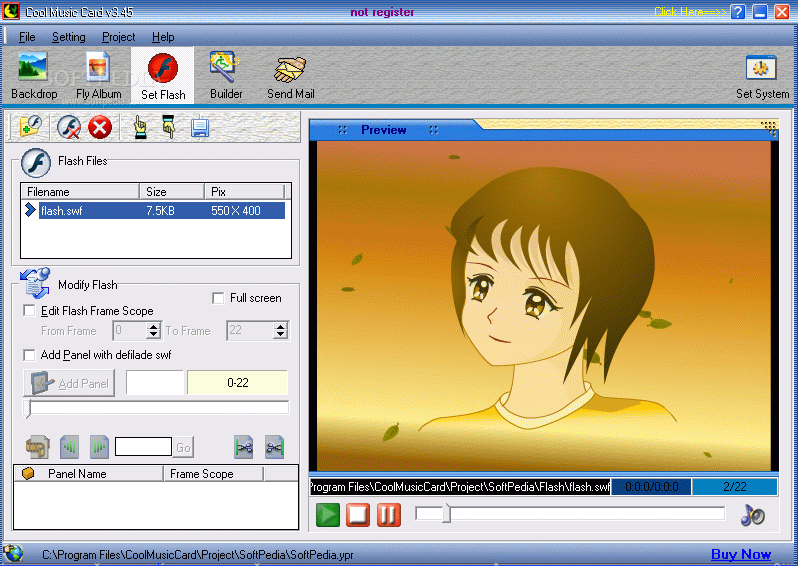The height and width of the screenshot is (566, 798).
Task: Click the input field beside Go
Action: click(143, 446)
